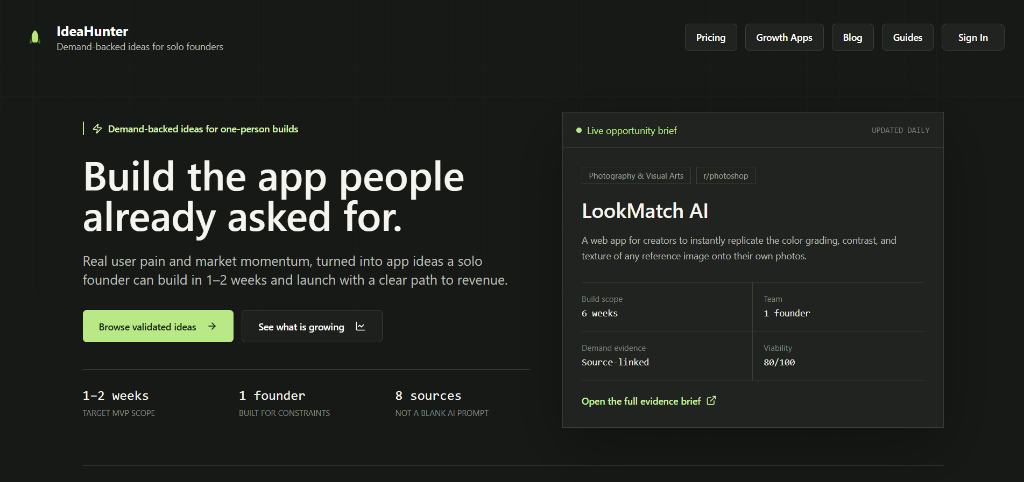1024x482 pixels.
Task: Click the Sign In button
Action: (973, 37)
